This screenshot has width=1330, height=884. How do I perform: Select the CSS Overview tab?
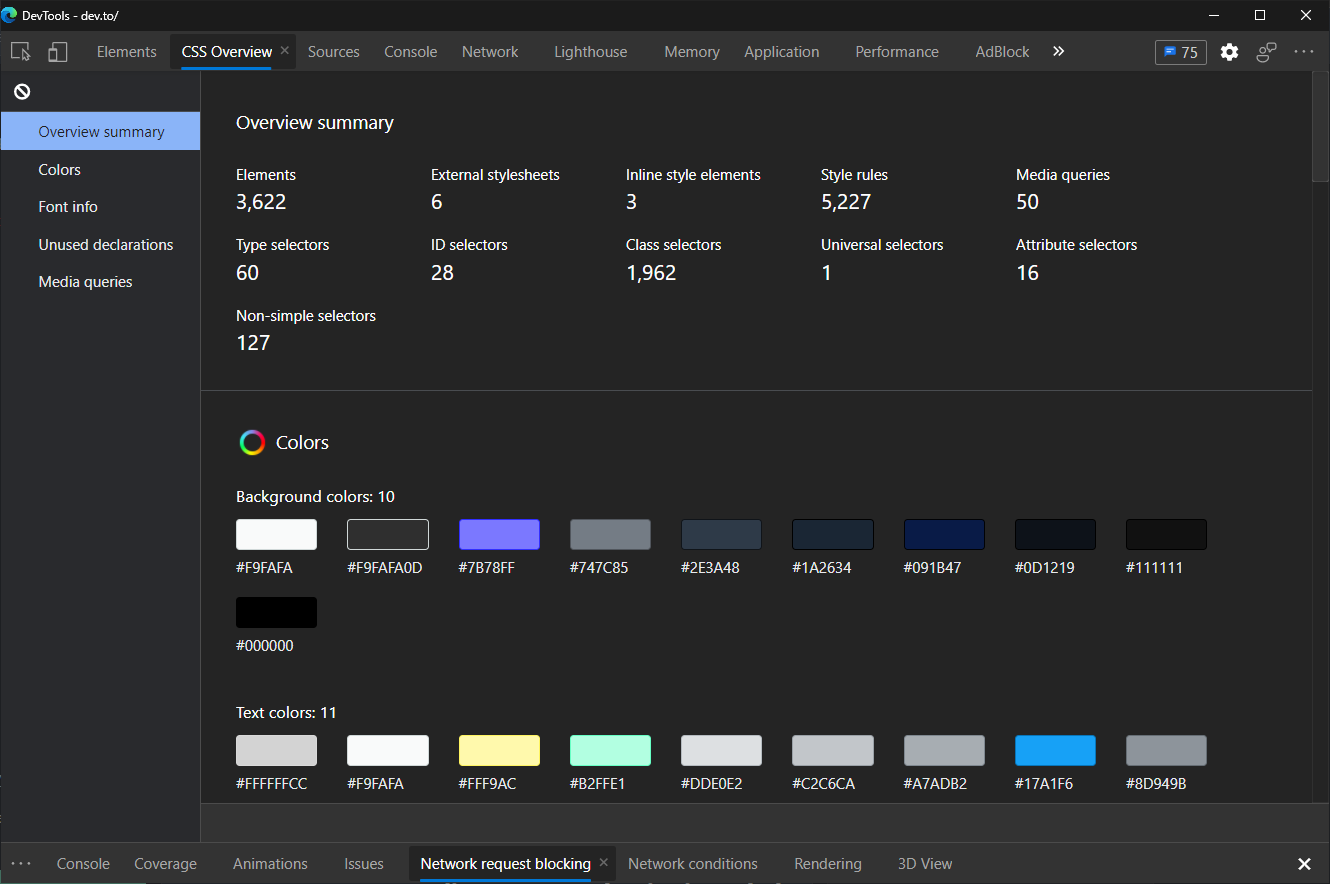pos(227,52)
